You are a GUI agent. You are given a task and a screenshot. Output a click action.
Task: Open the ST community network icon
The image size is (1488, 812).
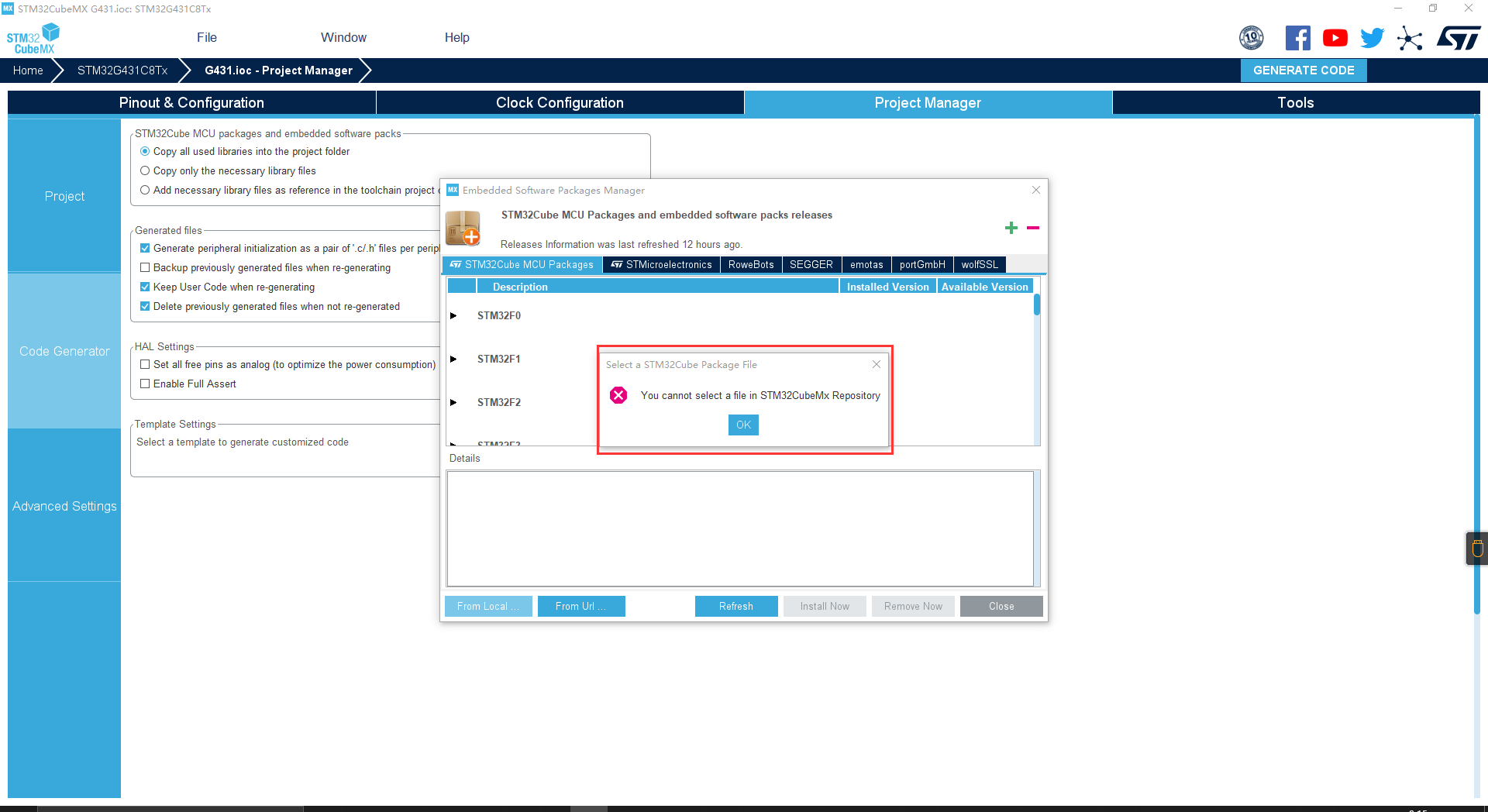1410,38
